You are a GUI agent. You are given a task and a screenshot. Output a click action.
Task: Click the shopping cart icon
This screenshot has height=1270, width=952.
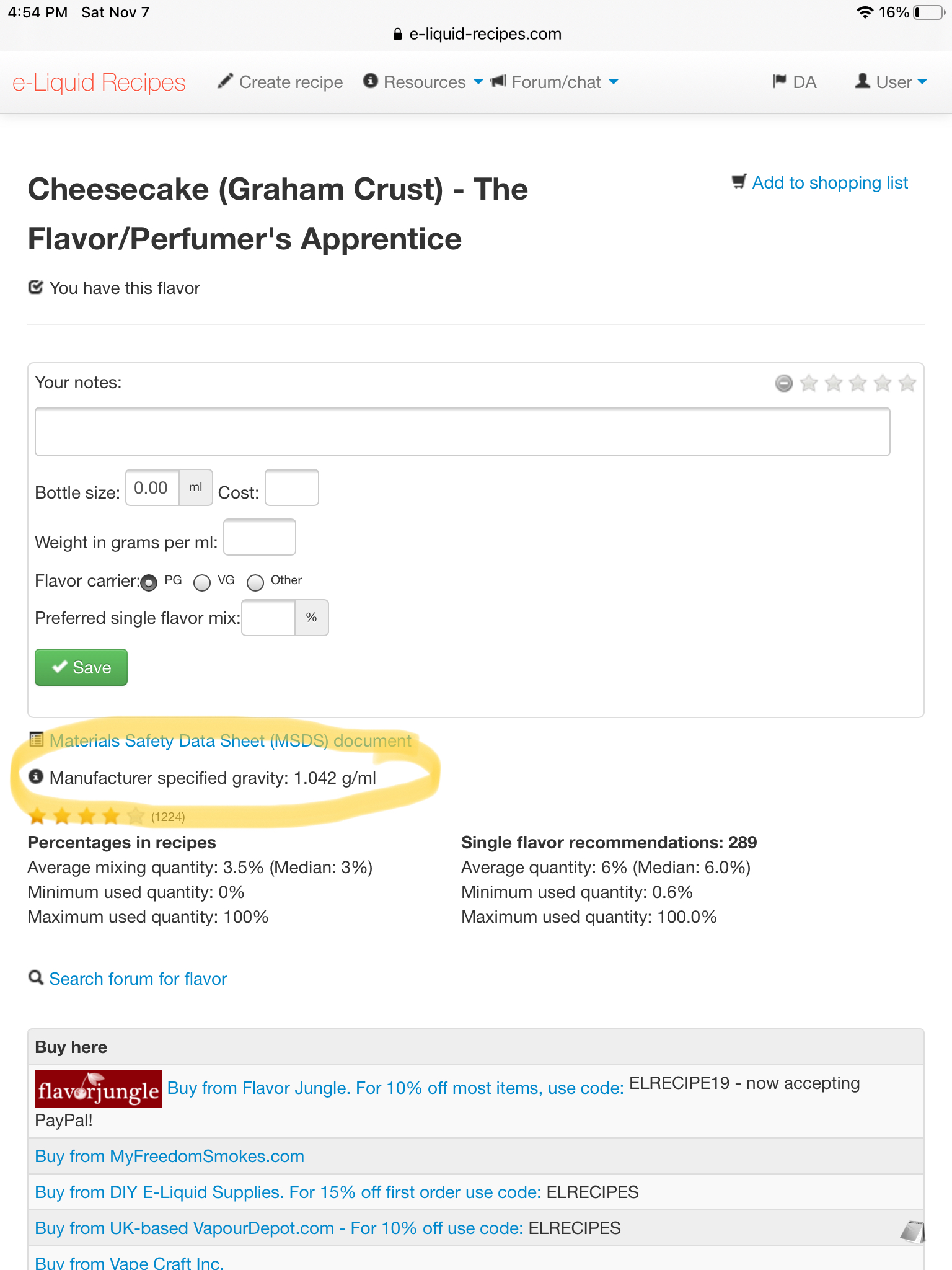click(739, 182)
